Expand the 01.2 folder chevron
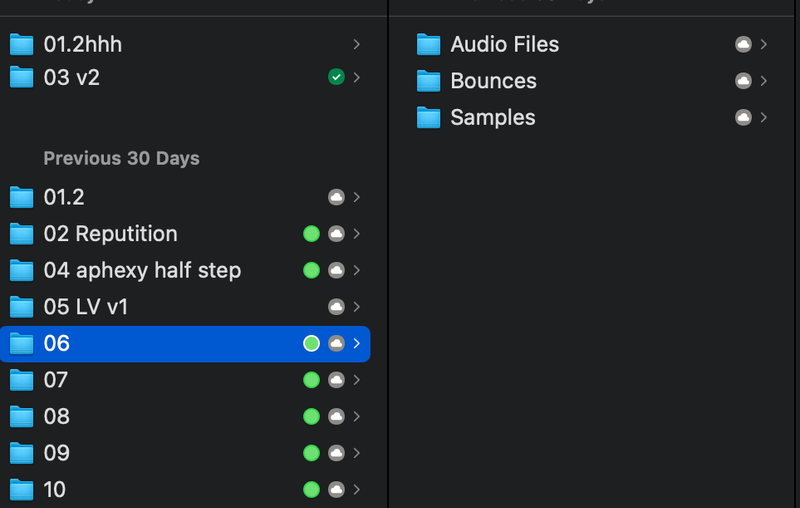This screenshot has width=800, height=508. click(357, 197)
